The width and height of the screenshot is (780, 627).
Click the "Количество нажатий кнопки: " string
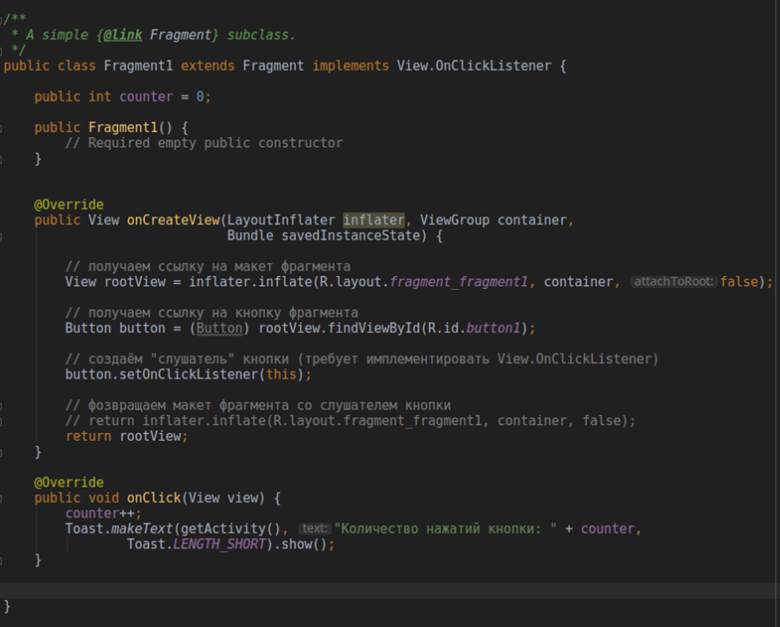click(445, 528)
